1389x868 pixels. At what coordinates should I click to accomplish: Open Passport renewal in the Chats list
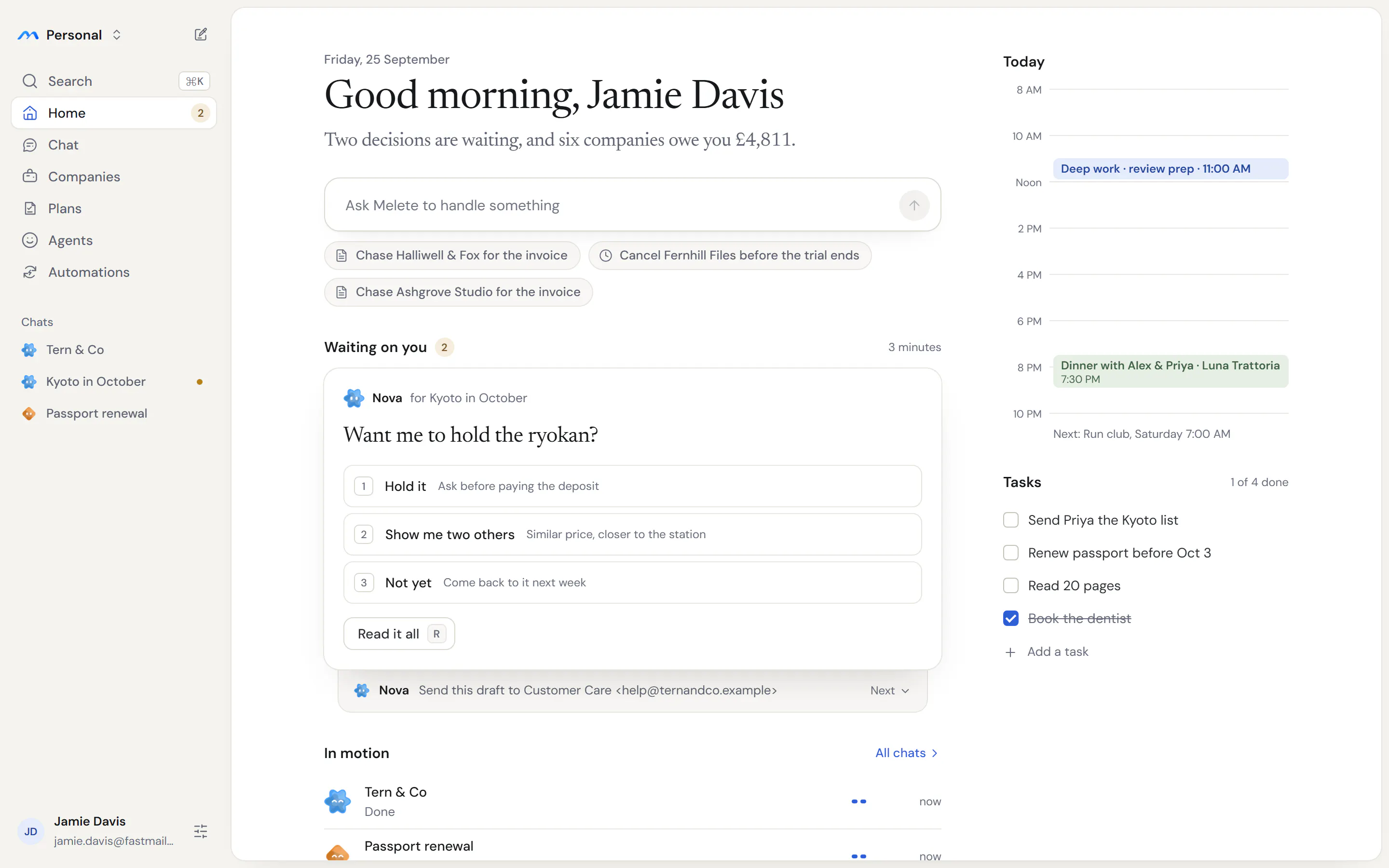point(114,413)
